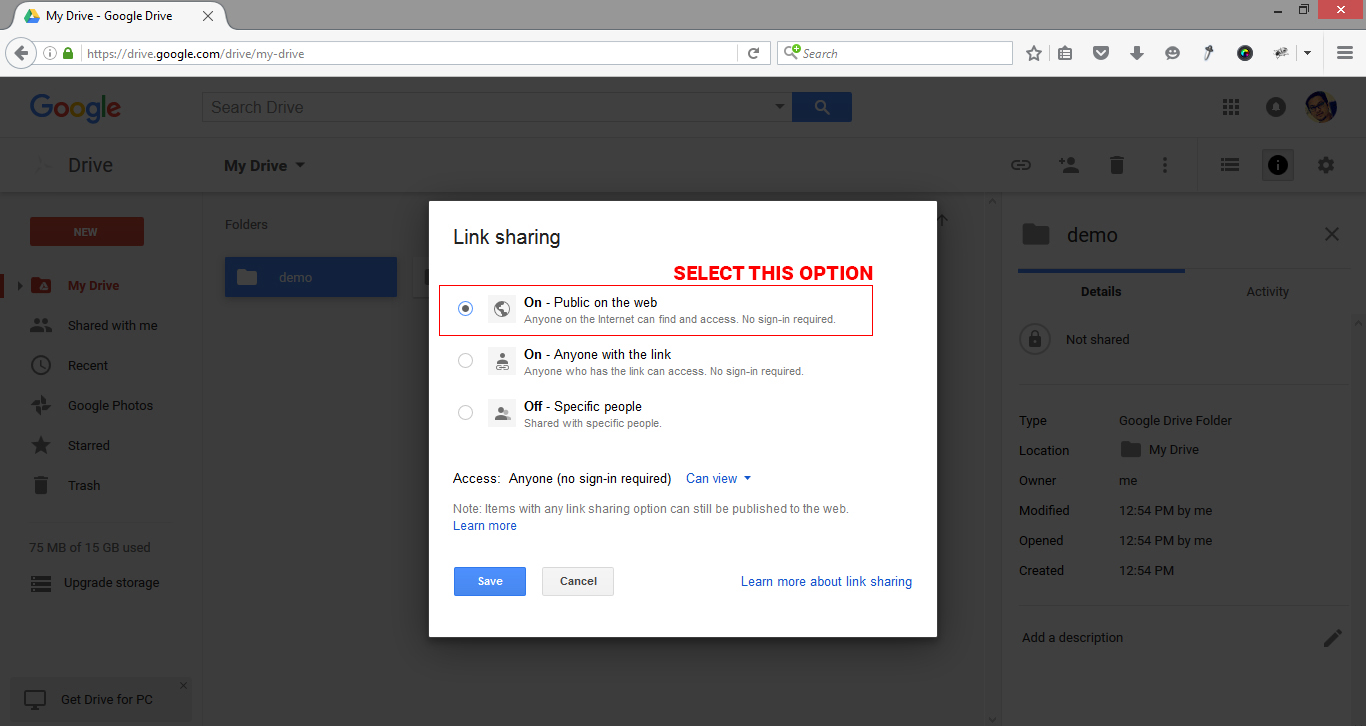The image size is (1366, 726).
Task: Open the notifications bell icon
Action: 1276,107
